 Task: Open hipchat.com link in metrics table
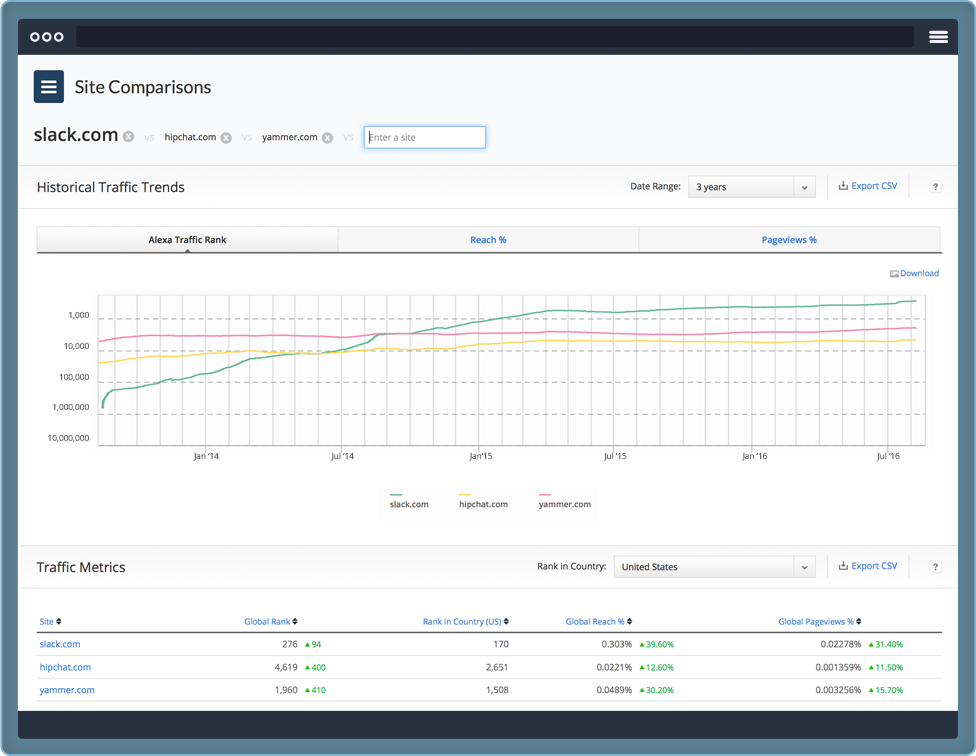coord(65,667)
